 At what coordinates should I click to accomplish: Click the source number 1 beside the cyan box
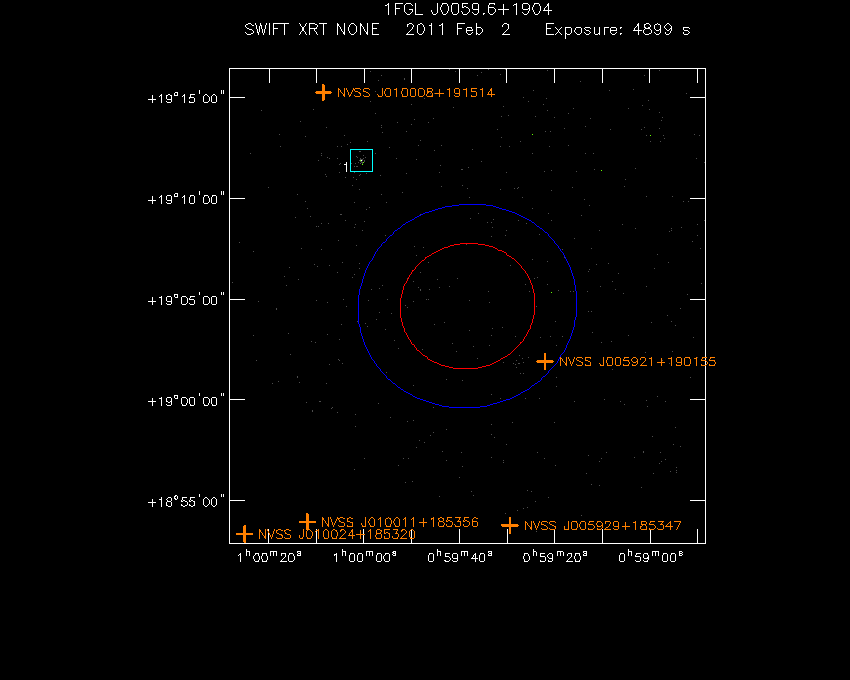346,168
